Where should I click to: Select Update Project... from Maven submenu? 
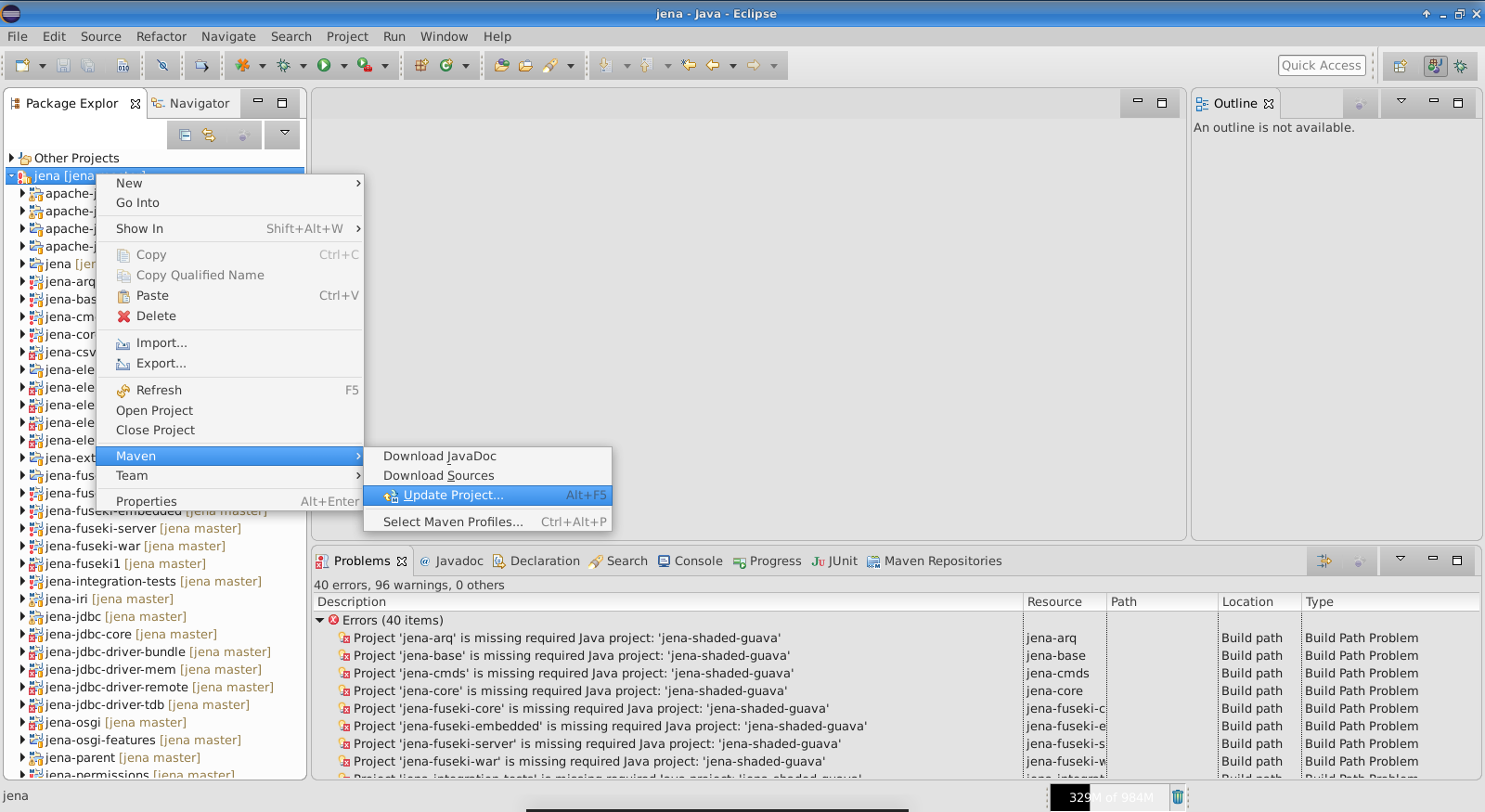[453, 496]
